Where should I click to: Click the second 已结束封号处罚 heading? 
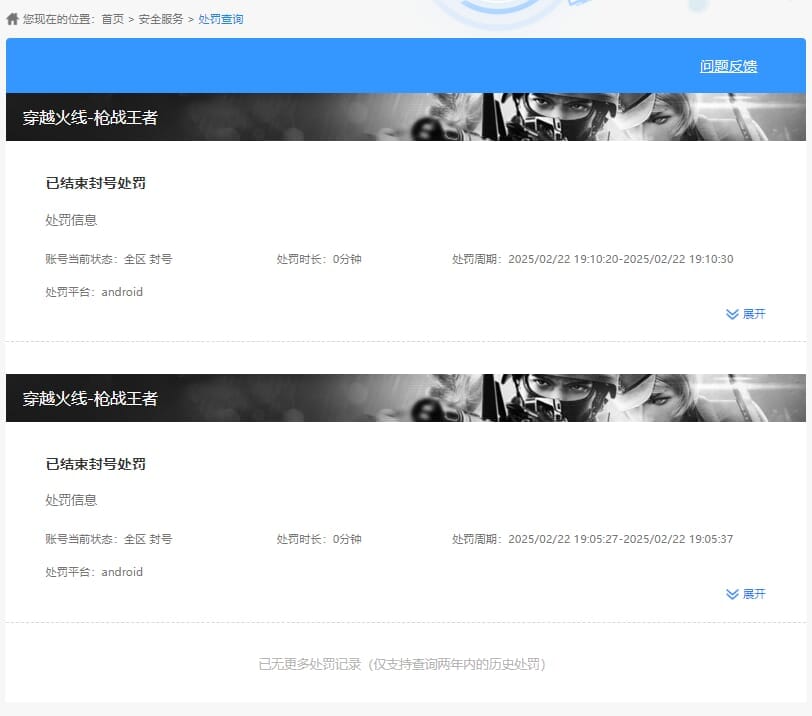(x=95, y=464)
